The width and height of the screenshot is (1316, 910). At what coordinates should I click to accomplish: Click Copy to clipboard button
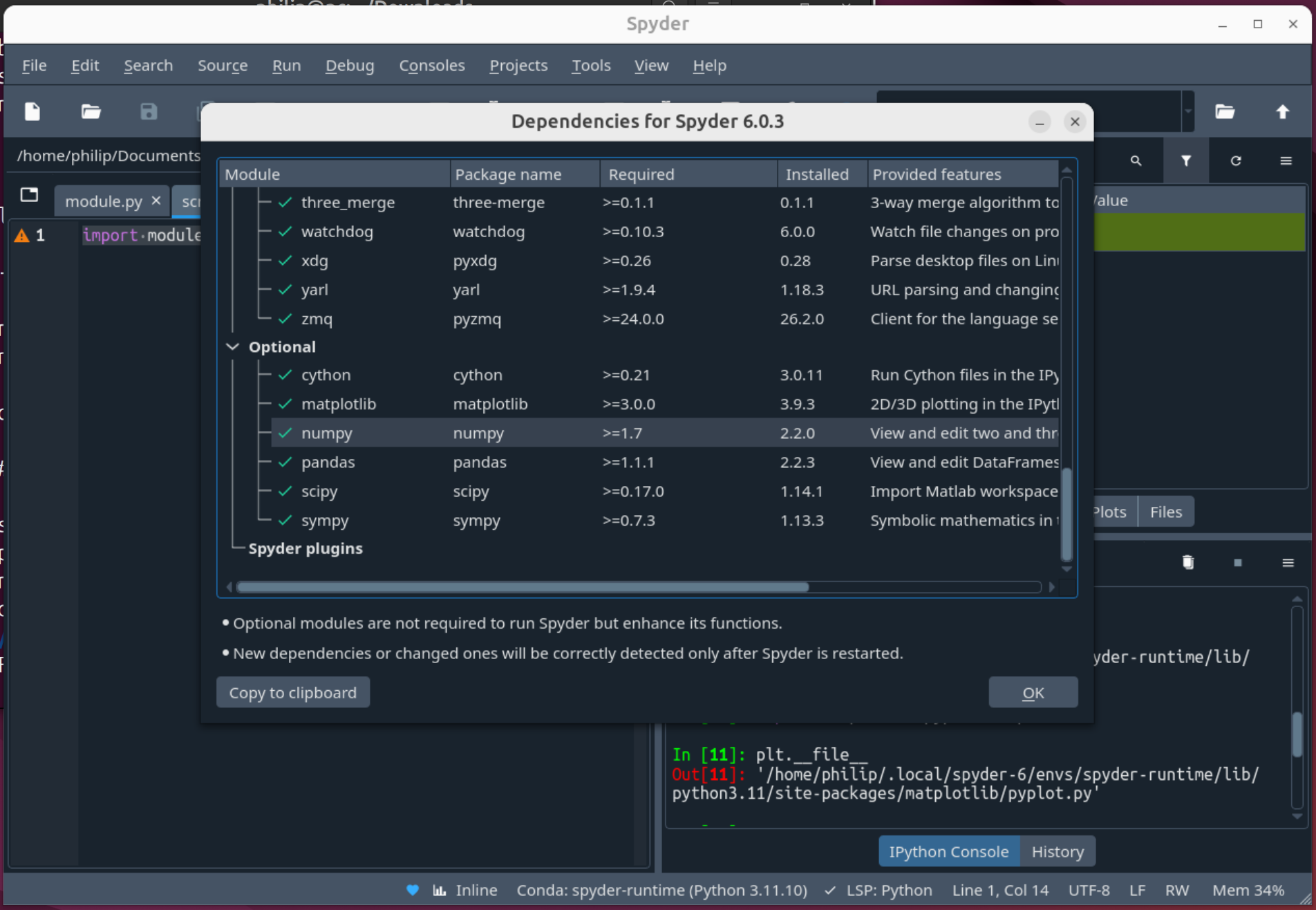[x=293, y=692]
